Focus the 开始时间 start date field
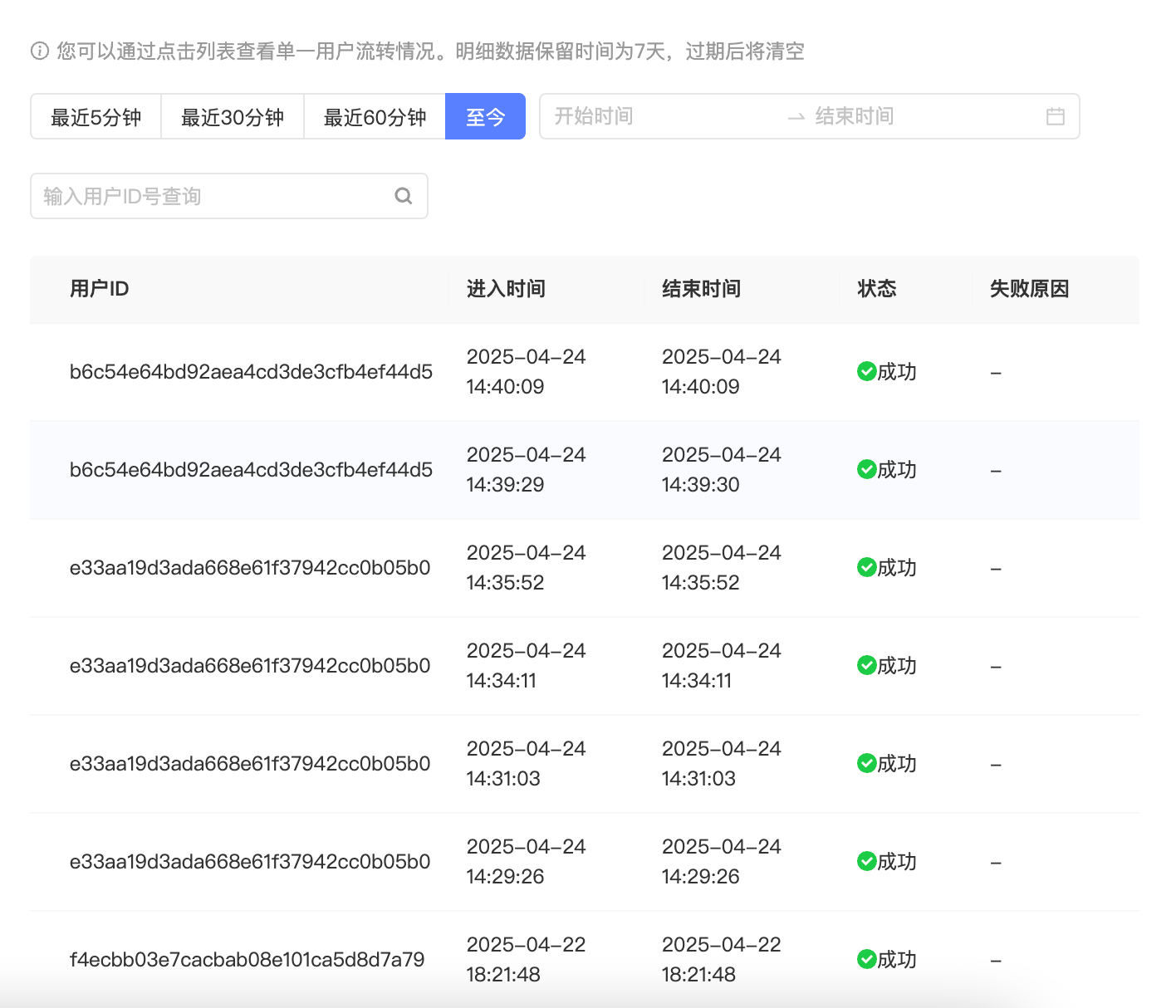 coord(664,116)
